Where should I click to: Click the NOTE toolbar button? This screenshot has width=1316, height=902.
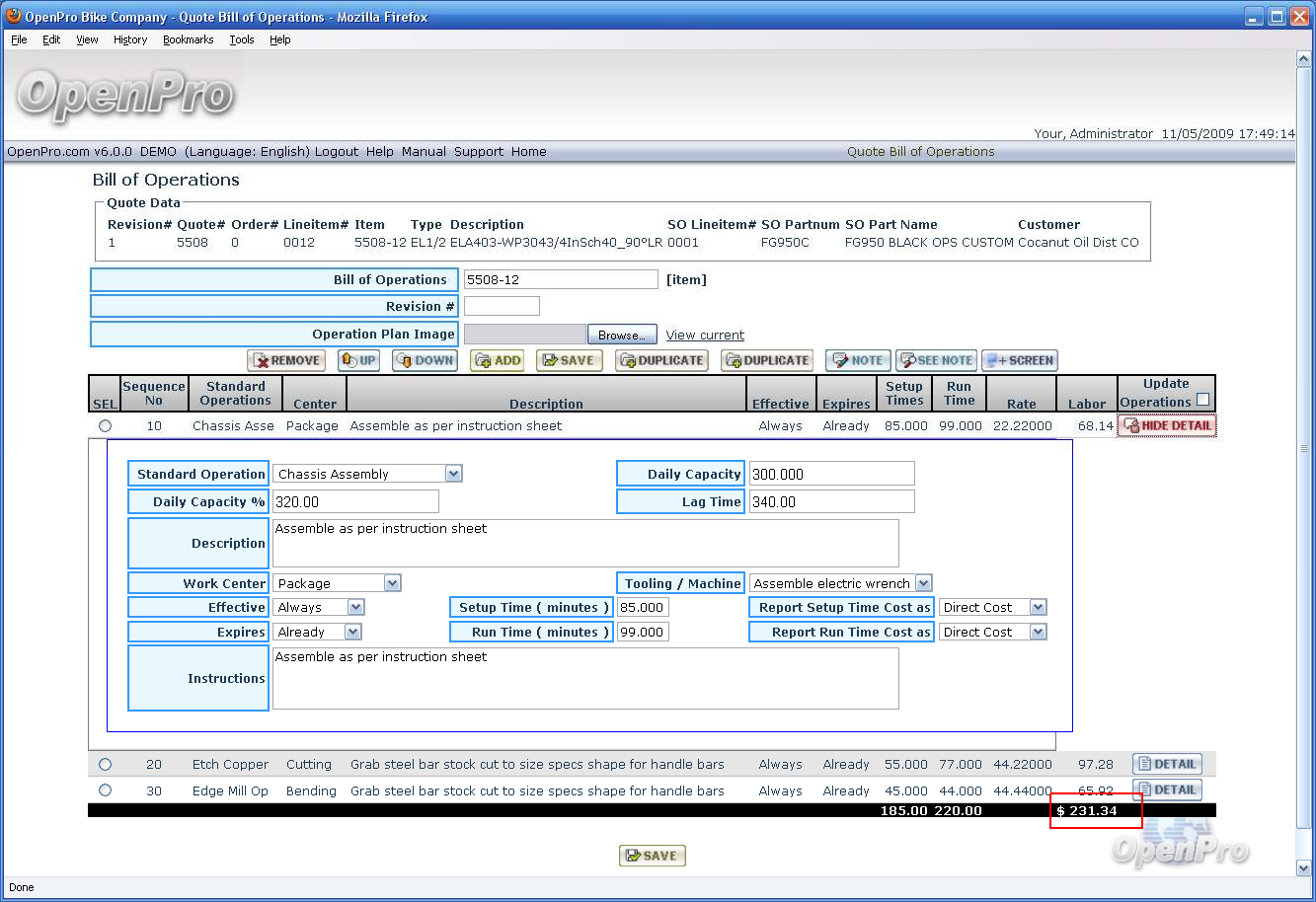pos(858,361)
